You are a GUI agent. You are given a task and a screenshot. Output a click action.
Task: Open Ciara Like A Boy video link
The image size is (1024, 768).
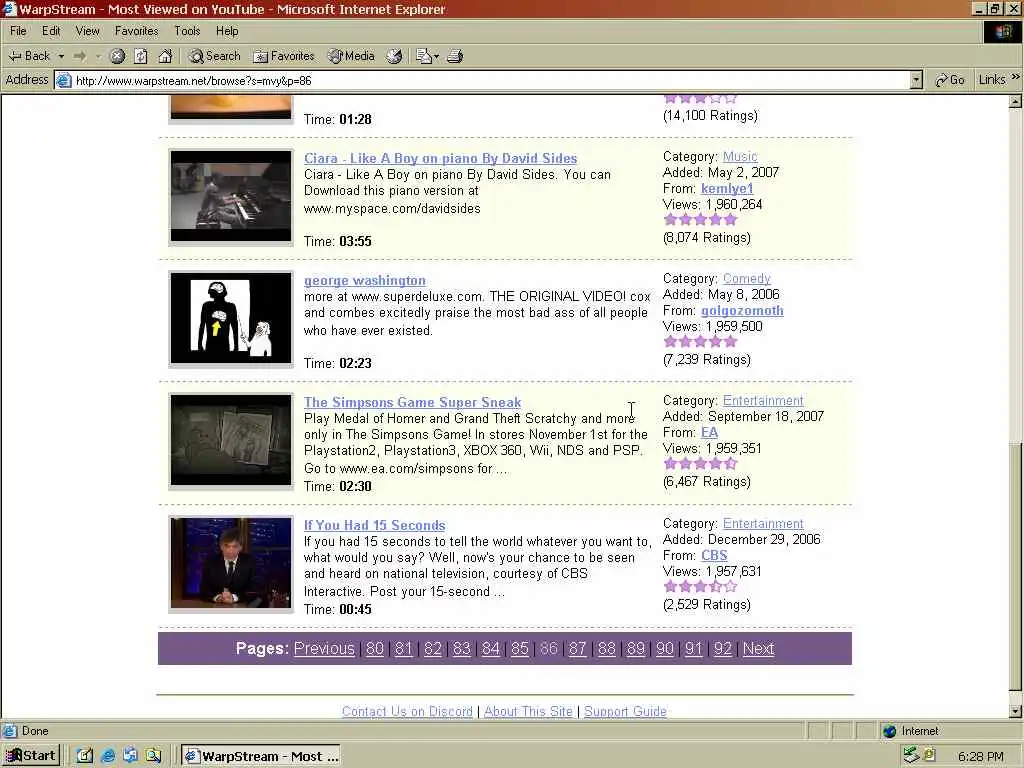coord(441,158)
